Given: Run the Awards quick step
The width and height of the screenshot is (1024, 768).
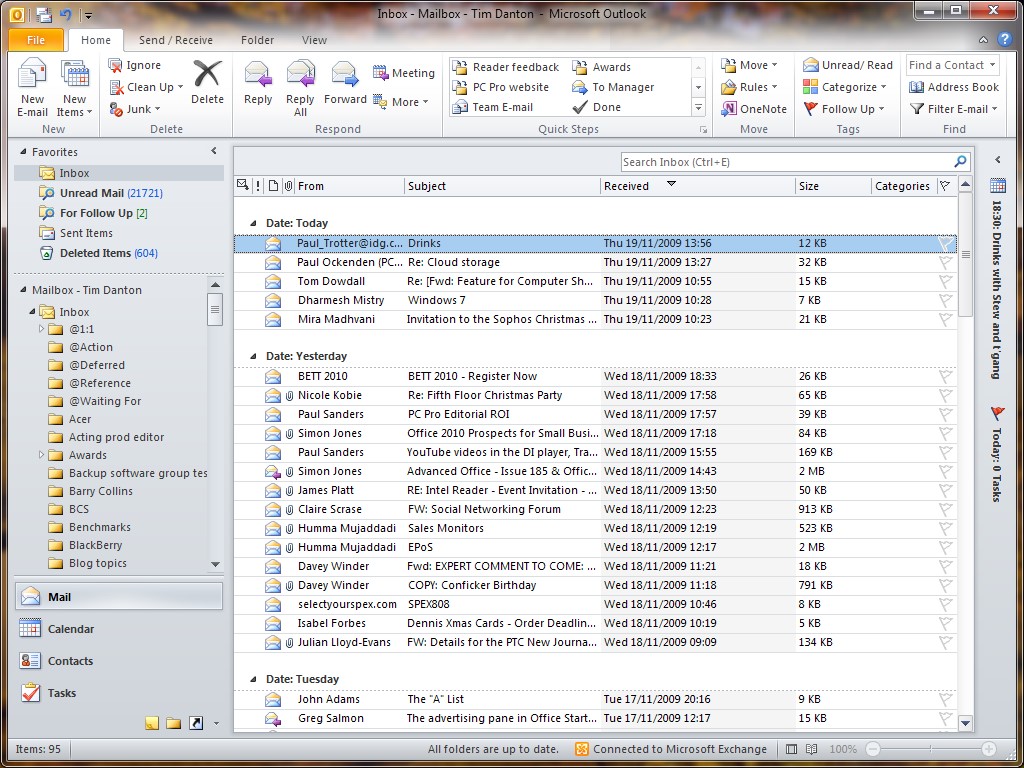Looking at the screenshot, I should [601, 67].
